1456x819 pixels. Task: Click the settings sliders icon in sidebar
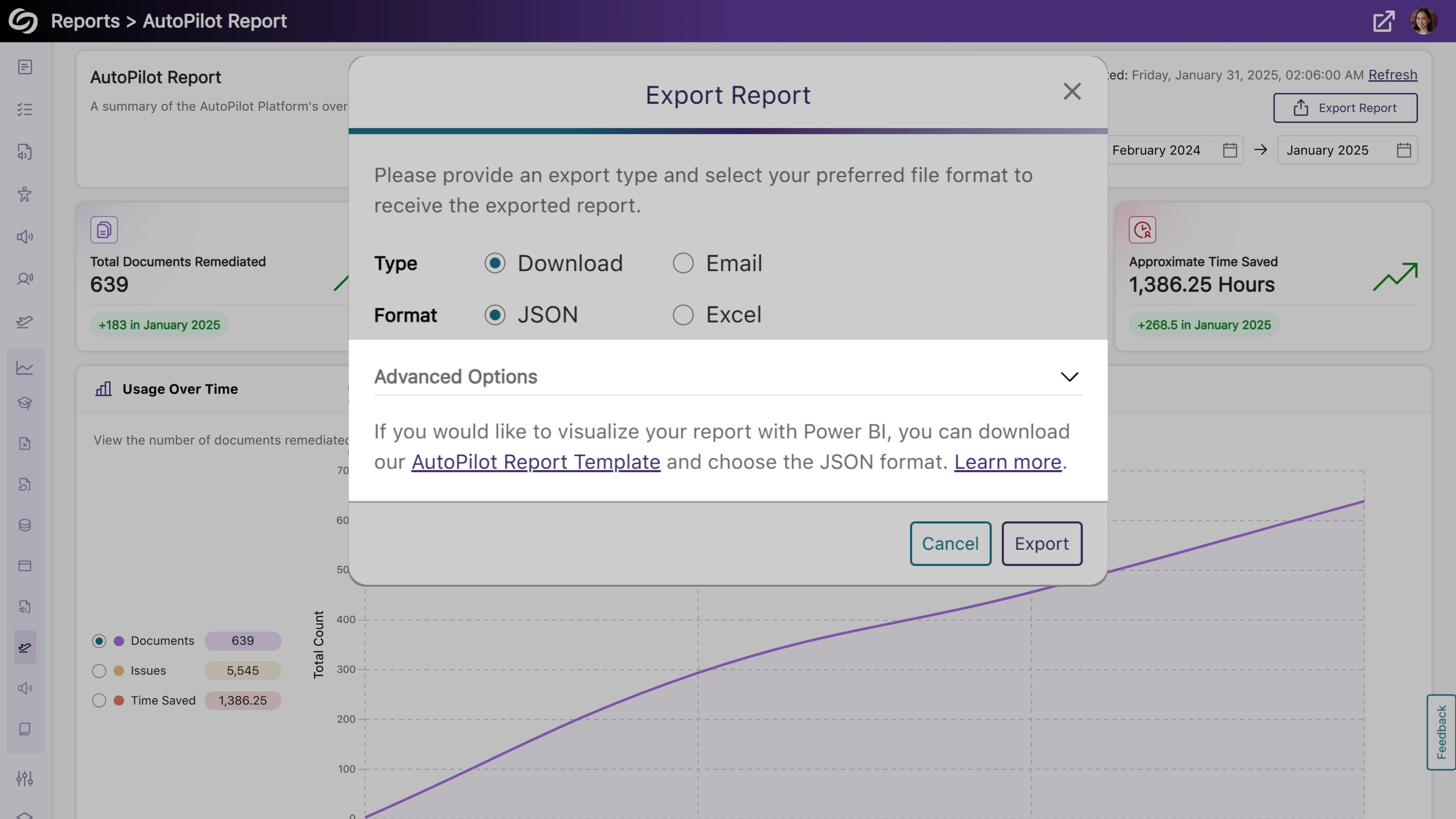pos(24,778)
